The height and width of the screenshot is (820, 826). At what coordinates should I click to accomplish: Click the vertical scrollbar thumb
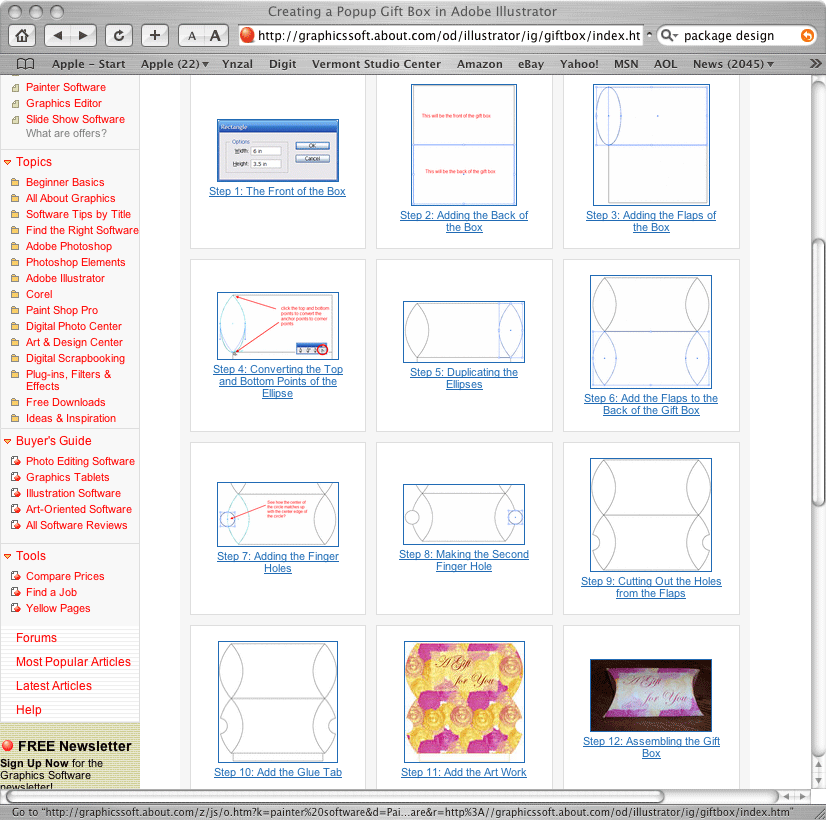pyautogui.click(x=818, y=373)
